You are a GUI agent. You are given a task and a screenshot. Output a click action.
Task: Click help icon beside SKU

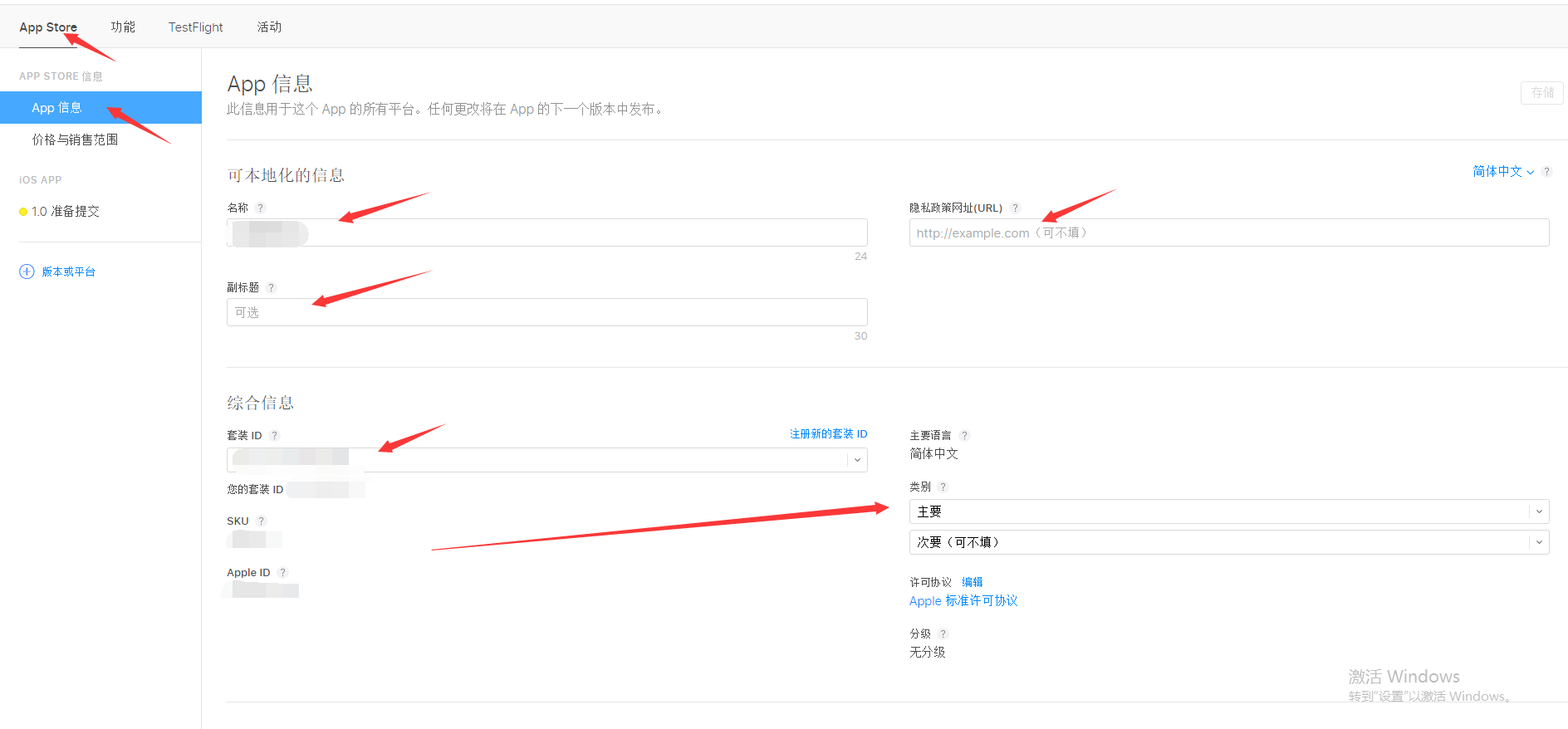261,521
